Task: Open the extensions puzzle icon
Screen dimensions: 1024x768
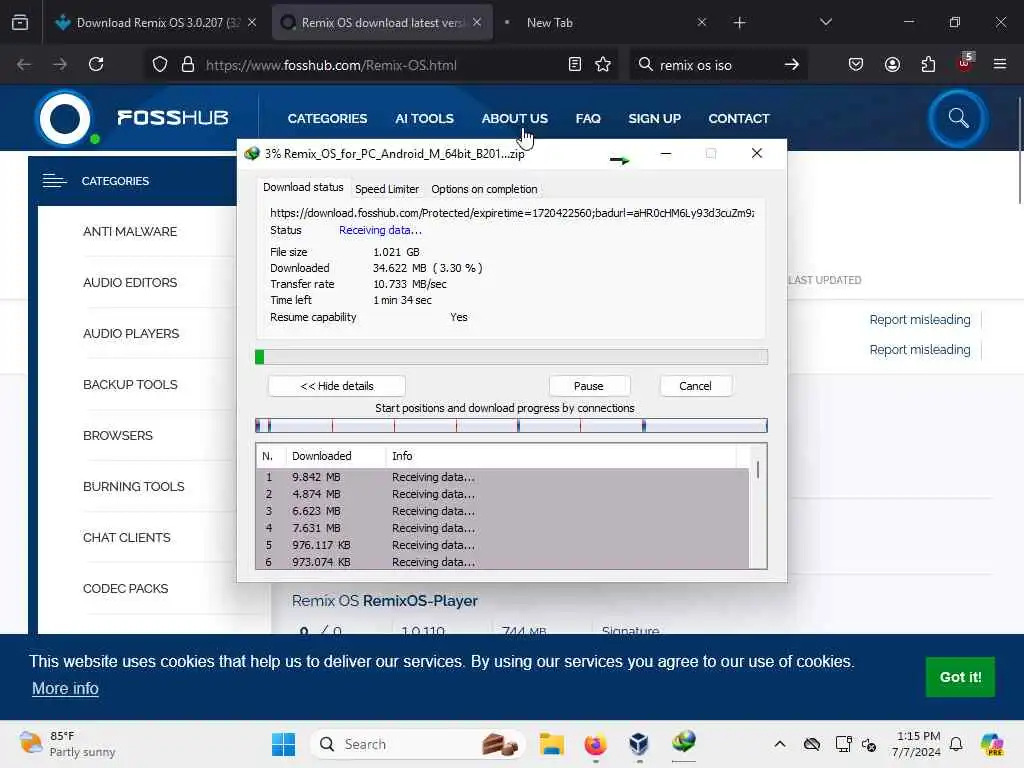Action: click(x=928, y=64)
